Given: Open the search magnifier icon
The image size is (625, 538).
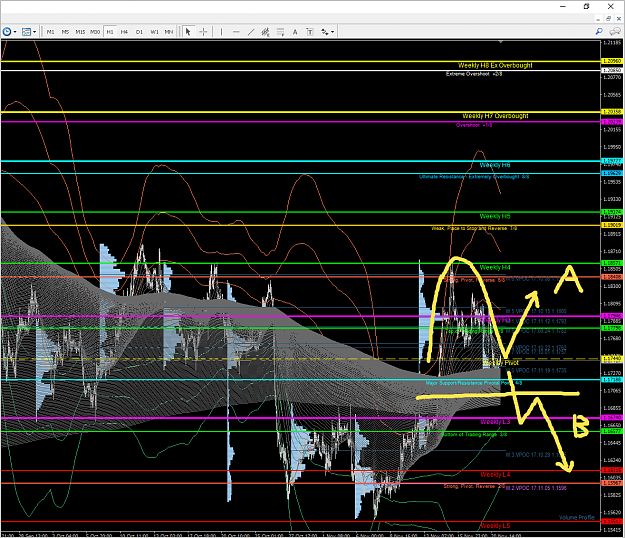Looking at the screenshot, I should point(599,31).
